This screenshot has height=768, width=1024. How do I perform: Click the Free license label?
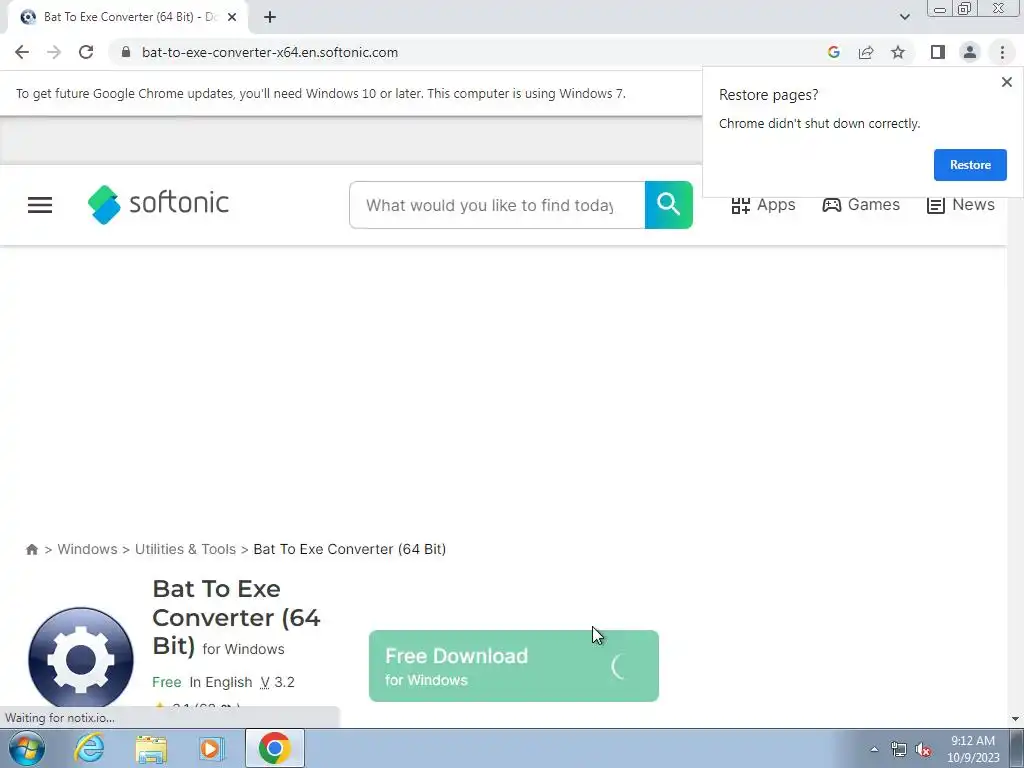(167, 682)
